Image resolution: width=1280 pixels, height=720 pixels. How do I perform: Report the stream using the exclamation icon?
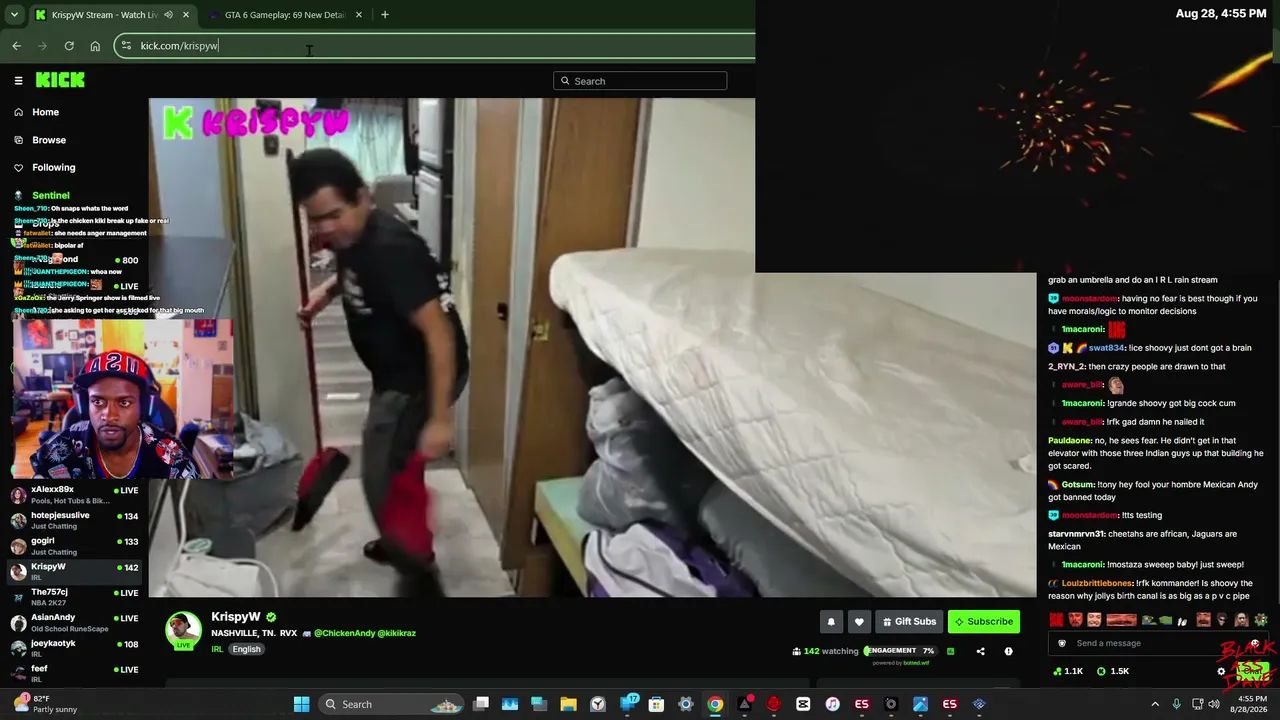pos(1008,651)
